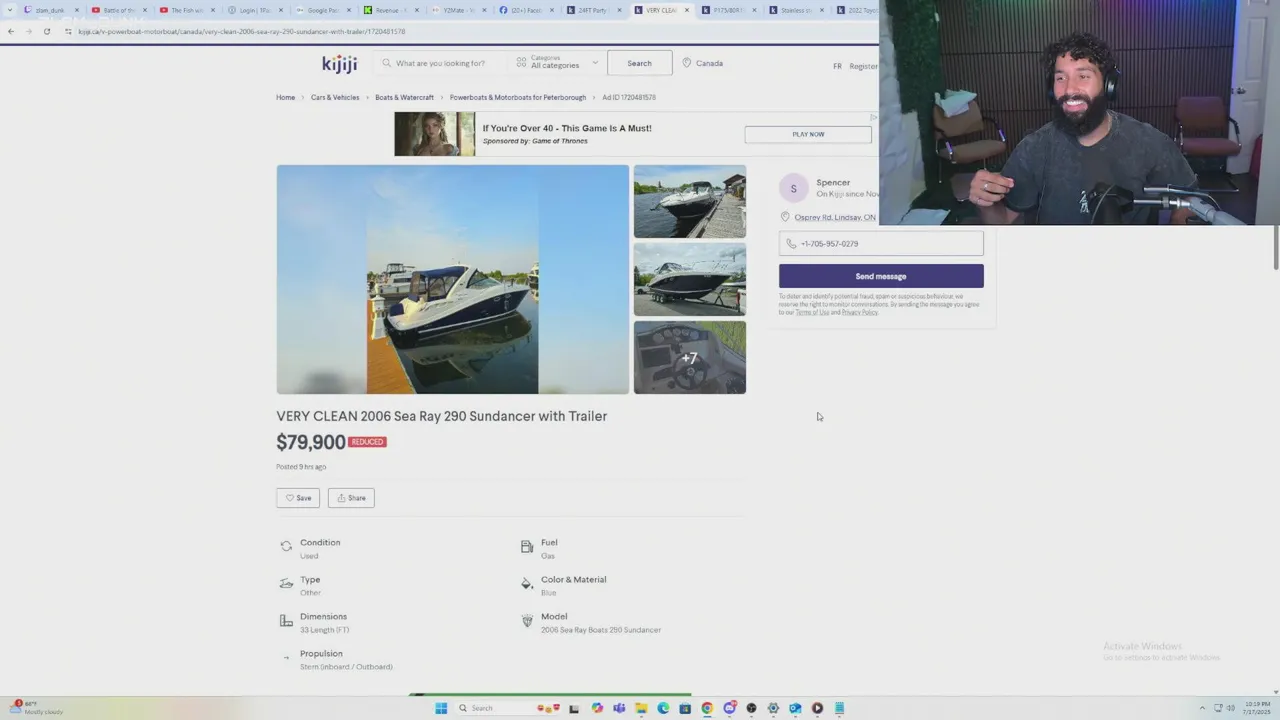This screenshot has width=1280, height=720.
Task: Click the search magnifier icon in Kijiji search box
Action: [387, 63]
